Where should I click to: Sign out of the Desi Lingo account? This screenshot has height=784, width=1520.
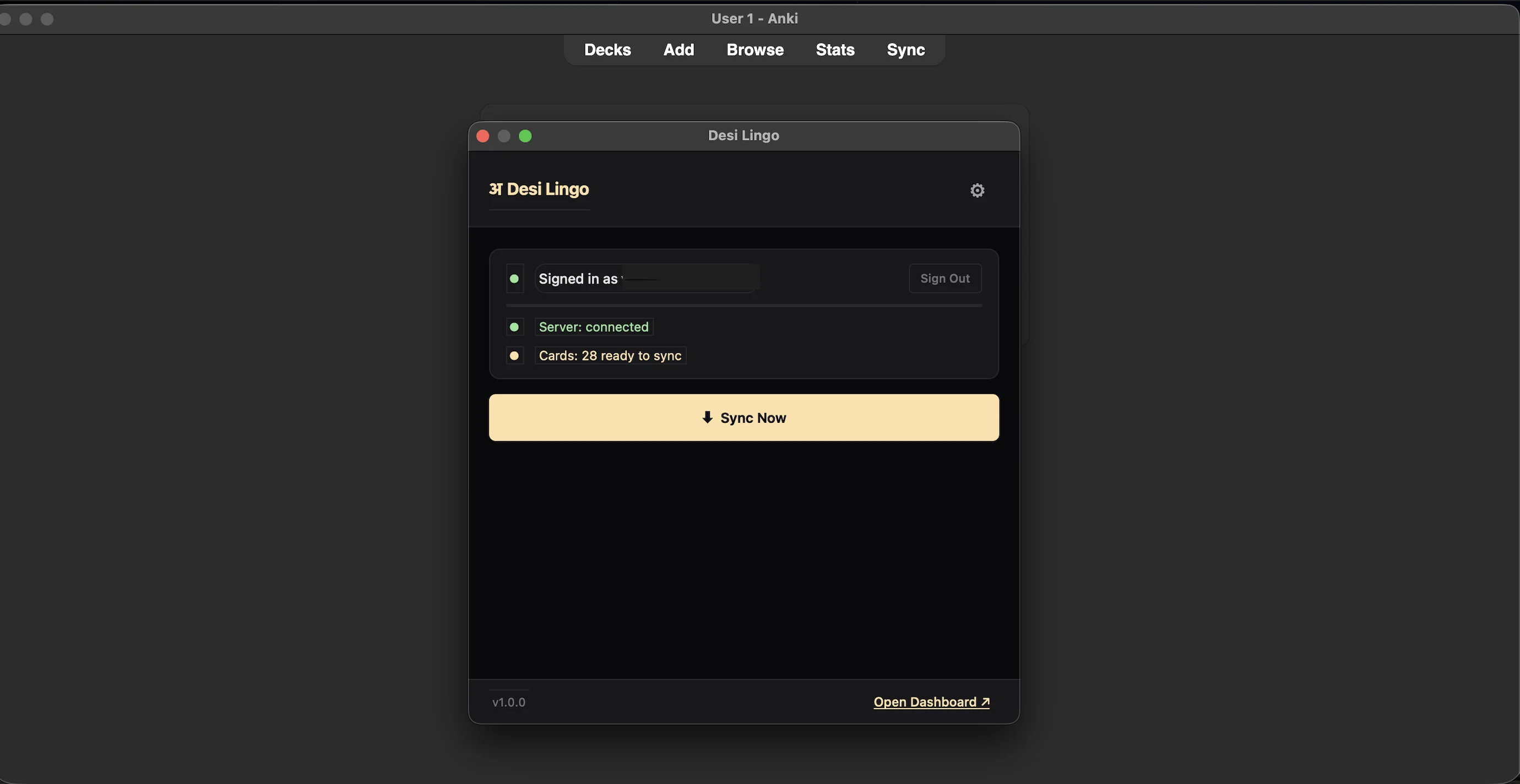[x=944, y=279]
